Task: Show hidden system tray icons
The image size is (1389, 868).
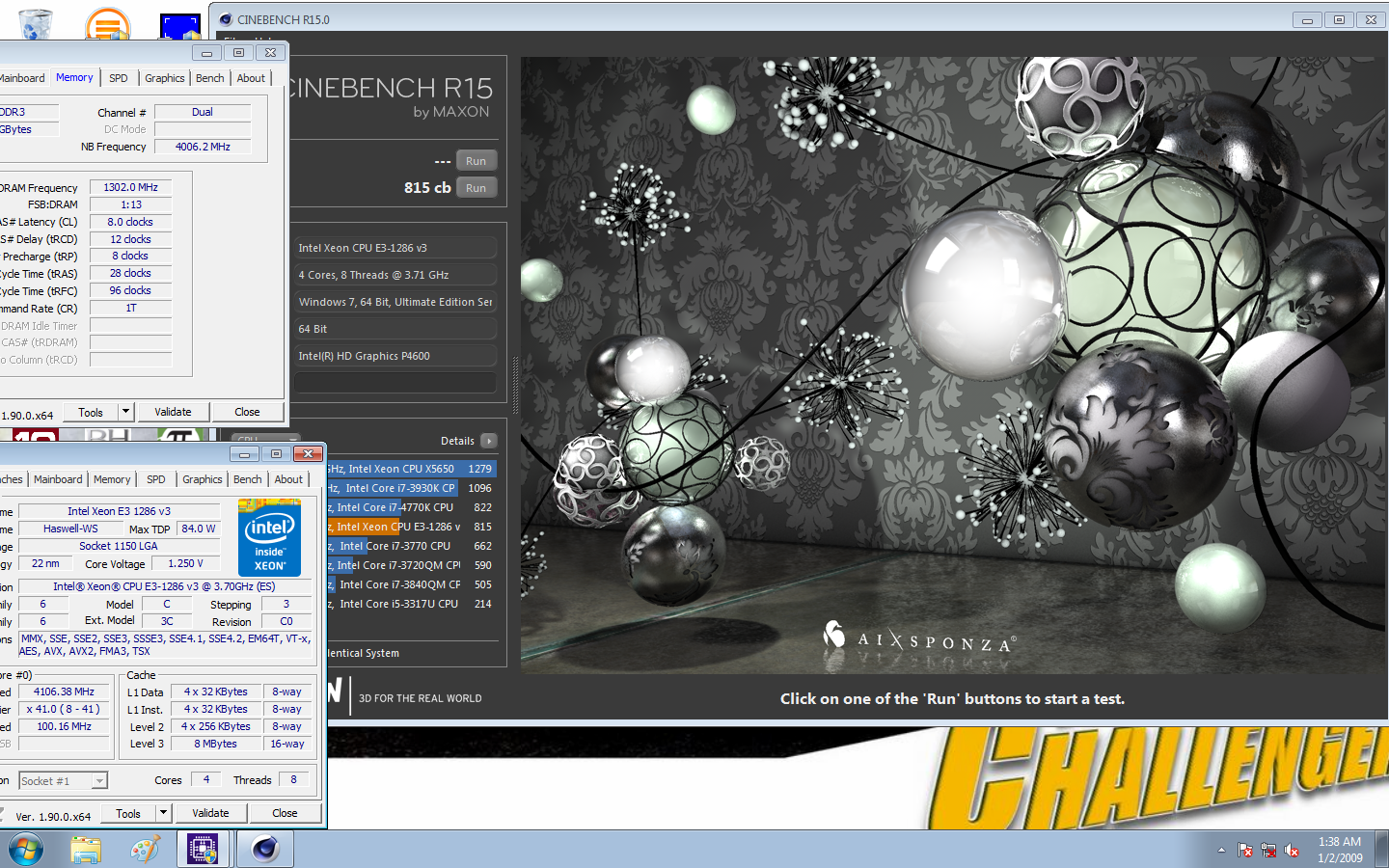Action: [x=1221, y=851]
